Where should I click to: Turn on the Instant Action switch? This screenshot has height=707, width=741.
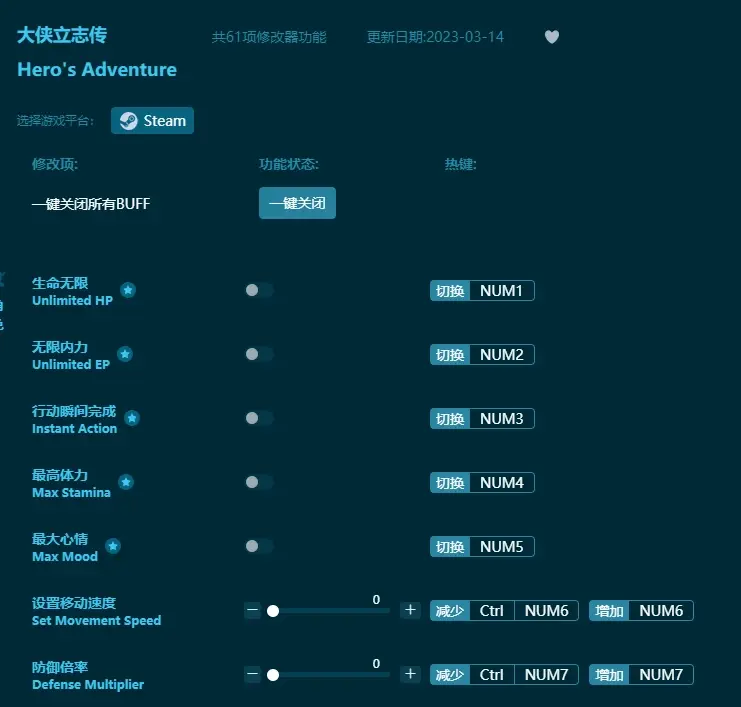pos(259,418)
